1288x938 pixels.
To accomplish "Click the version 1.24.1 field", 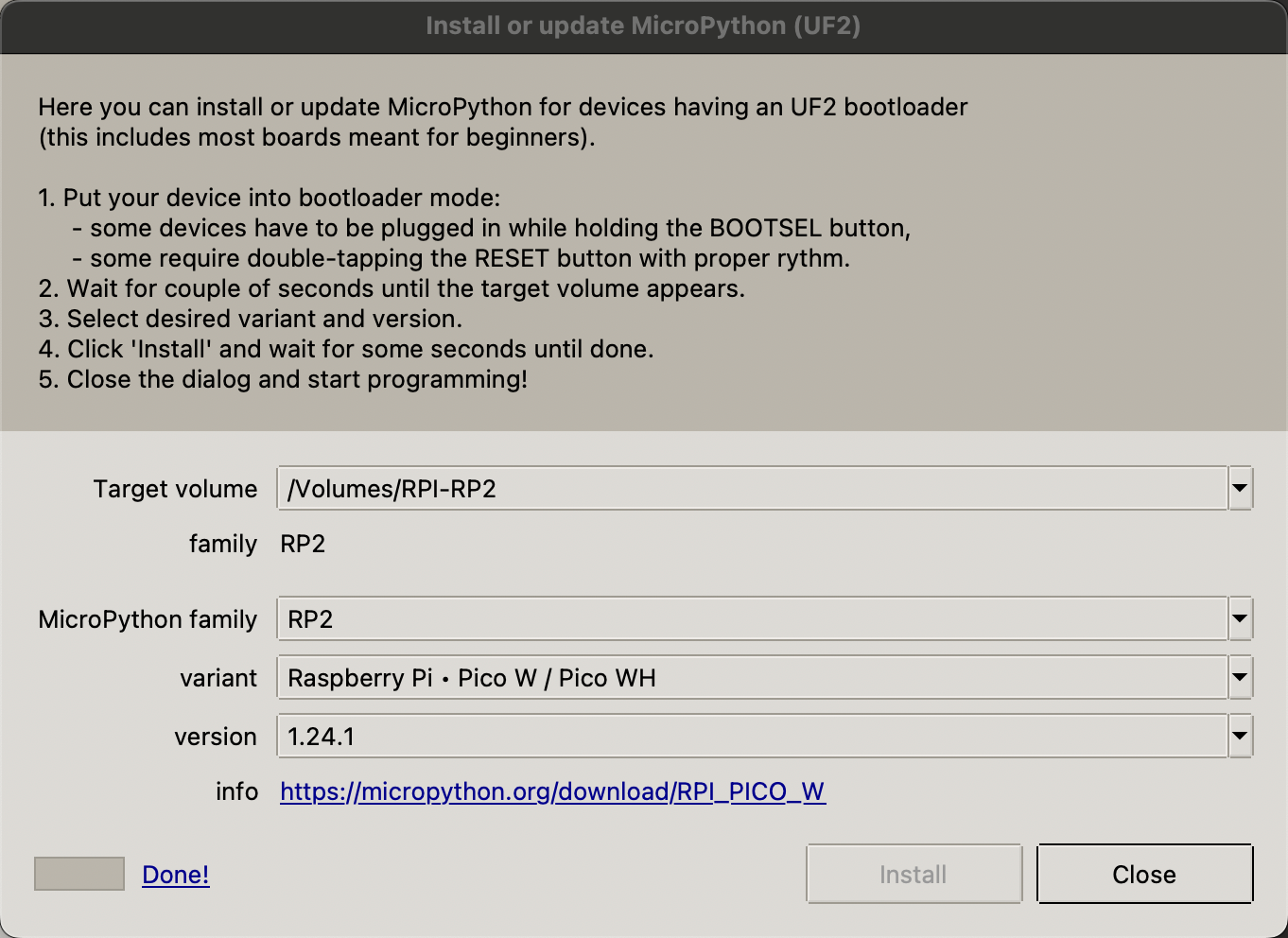I will click(752, 737).
